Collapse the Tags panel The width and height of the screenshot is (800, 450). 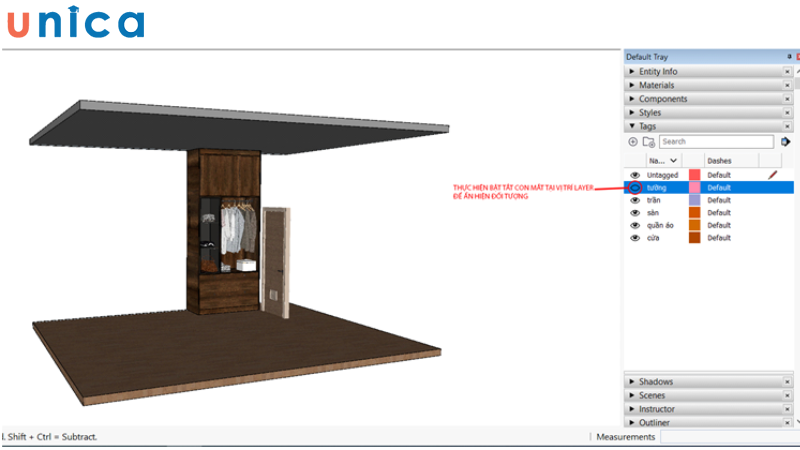[632, 126]
